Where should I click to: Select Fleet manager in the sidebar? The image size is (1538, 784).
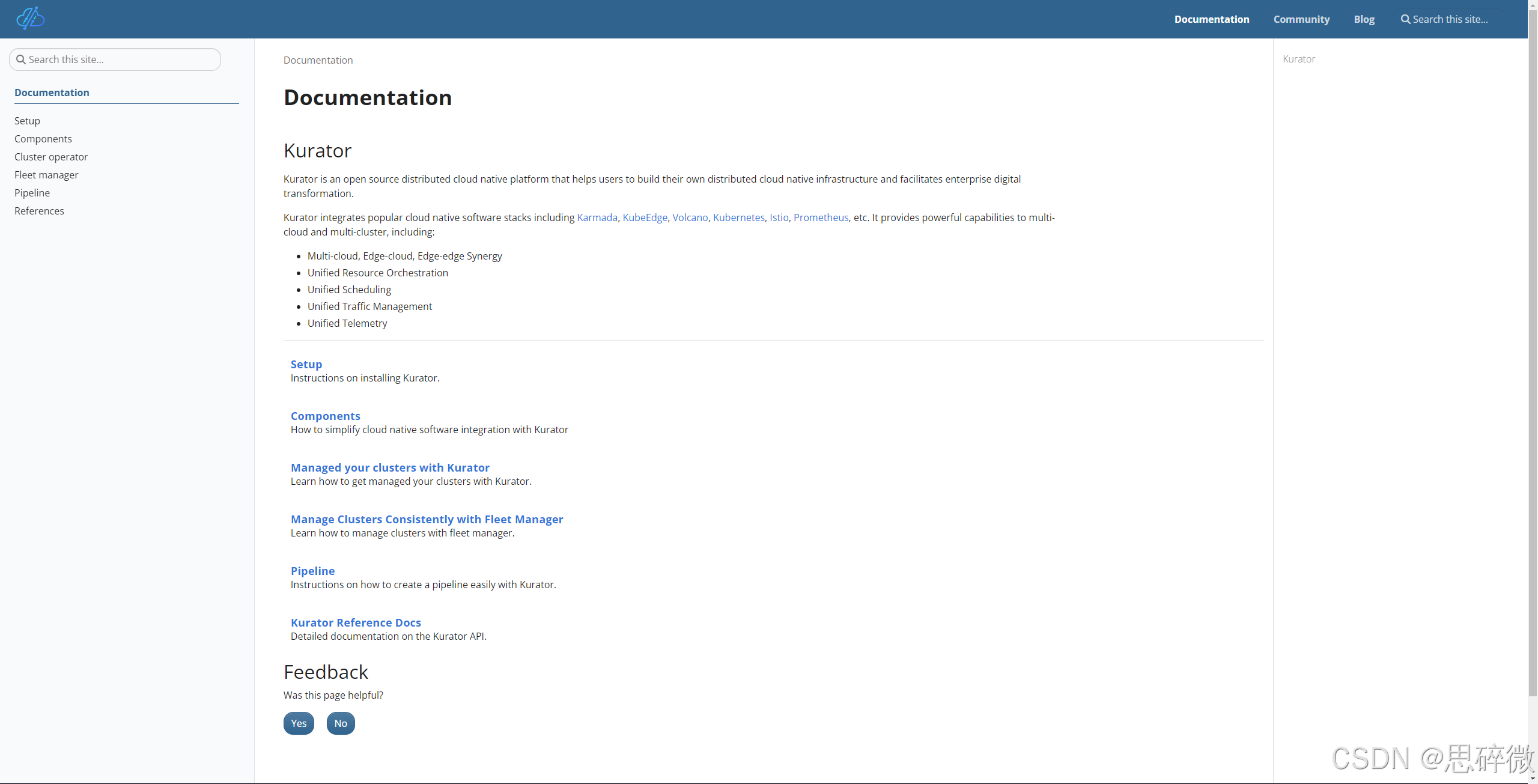(46, 175)
